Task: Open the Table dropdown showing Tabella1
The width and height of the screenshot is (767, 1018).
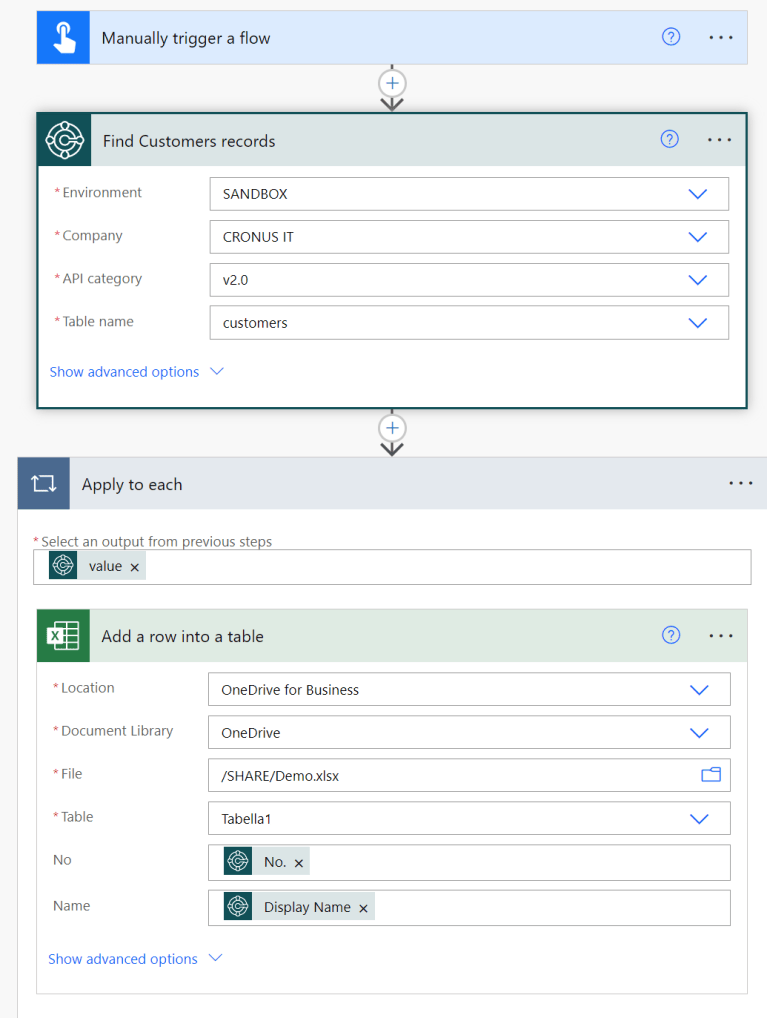Action: pyautogui.click(x=469, y=818)
